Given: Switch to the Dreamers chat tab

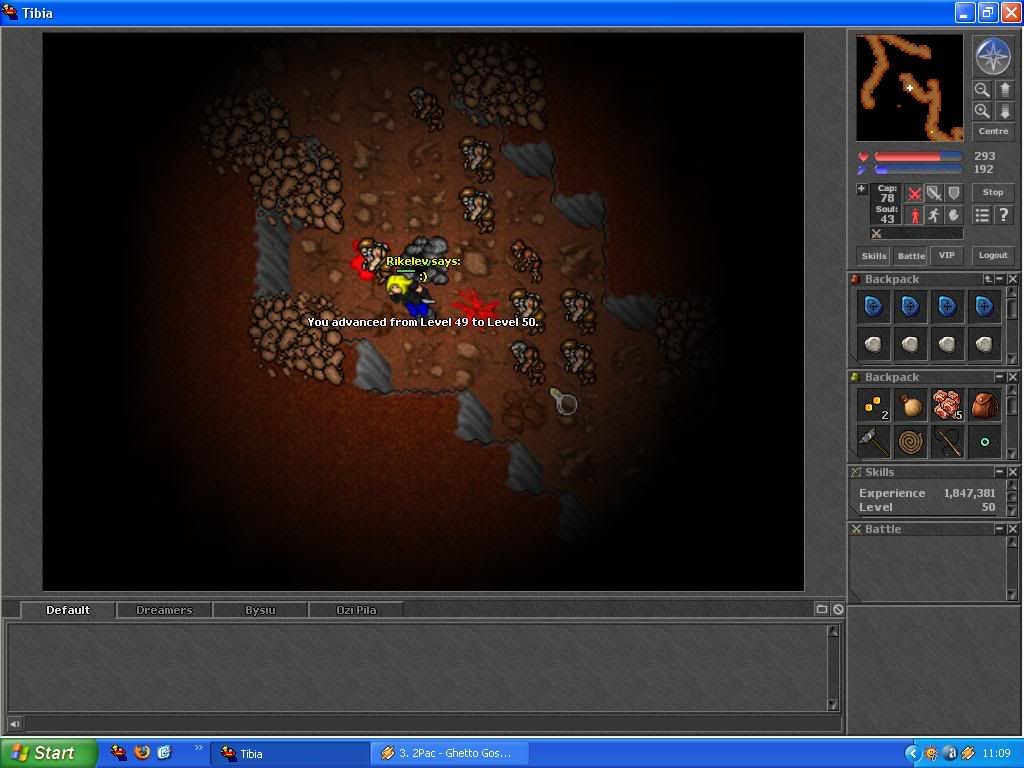Looking at the screenshot, I should click(x=164, y=610).
